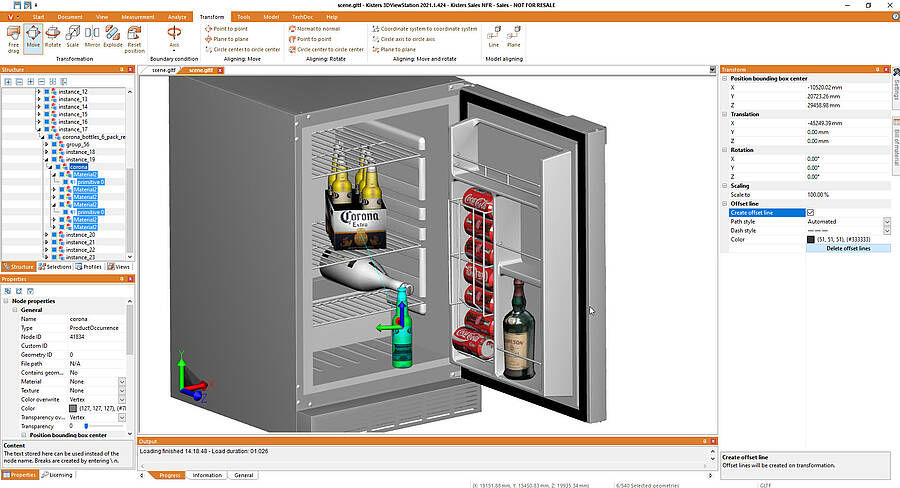Image resolution: width=900 pixels, height=488 pixels.
Task: Toggle visibility checkbox of corona node
Action: coord(57,167)
